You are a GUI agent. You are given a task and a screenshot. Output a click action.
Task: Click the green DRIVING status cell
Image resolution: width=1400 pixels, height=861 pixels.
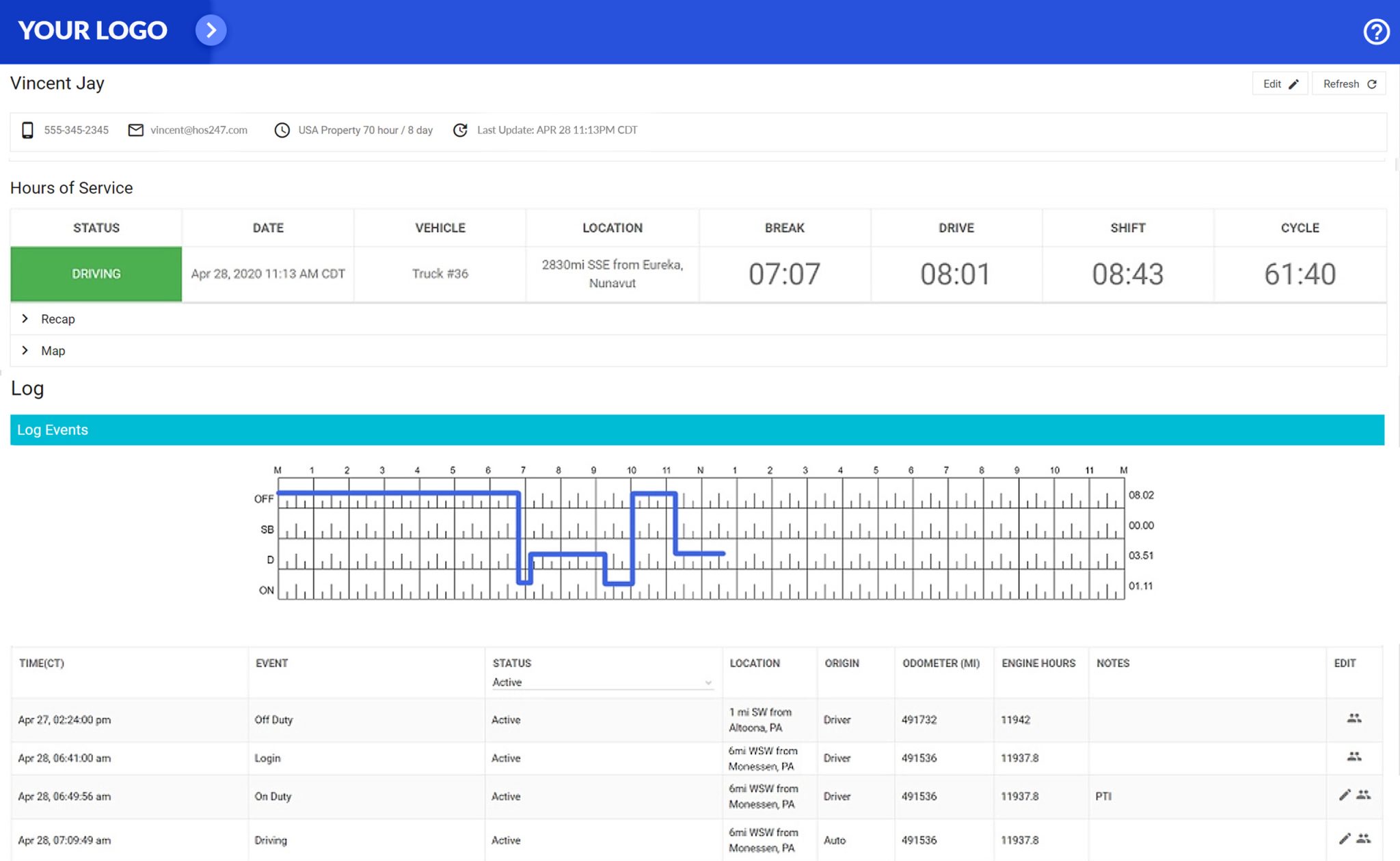coord(96,274)
